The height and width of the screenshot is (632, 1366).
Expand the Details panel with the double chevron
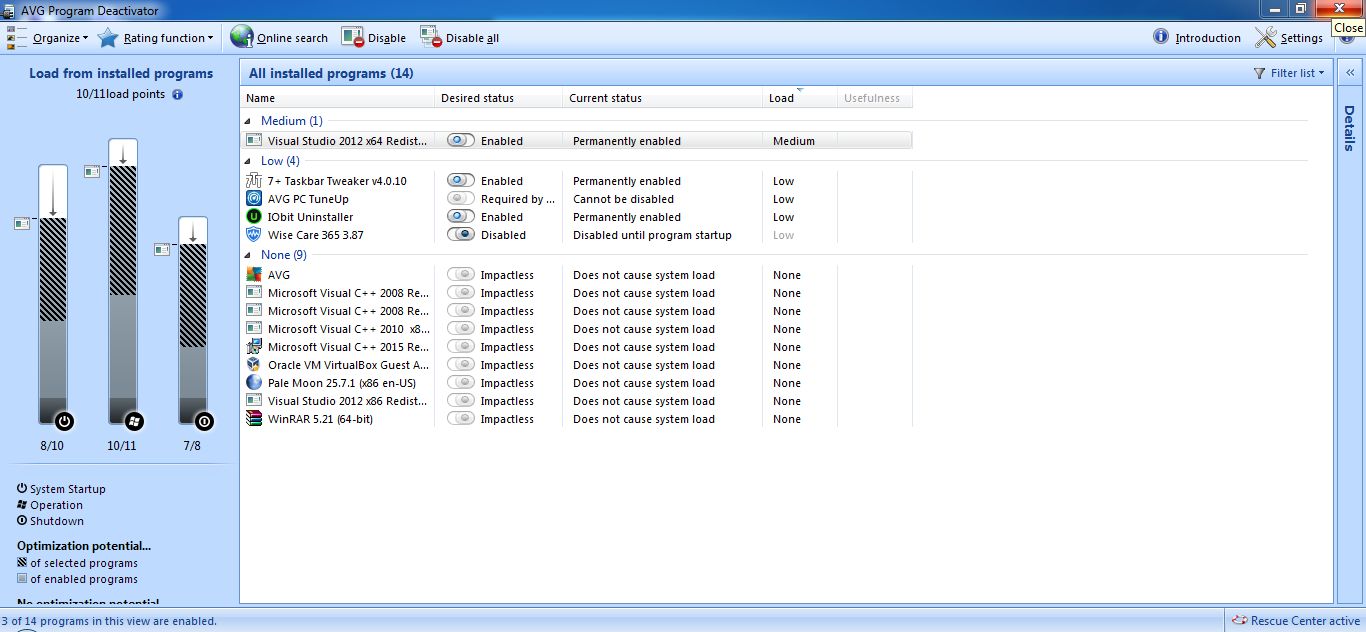pos(1349,73)
